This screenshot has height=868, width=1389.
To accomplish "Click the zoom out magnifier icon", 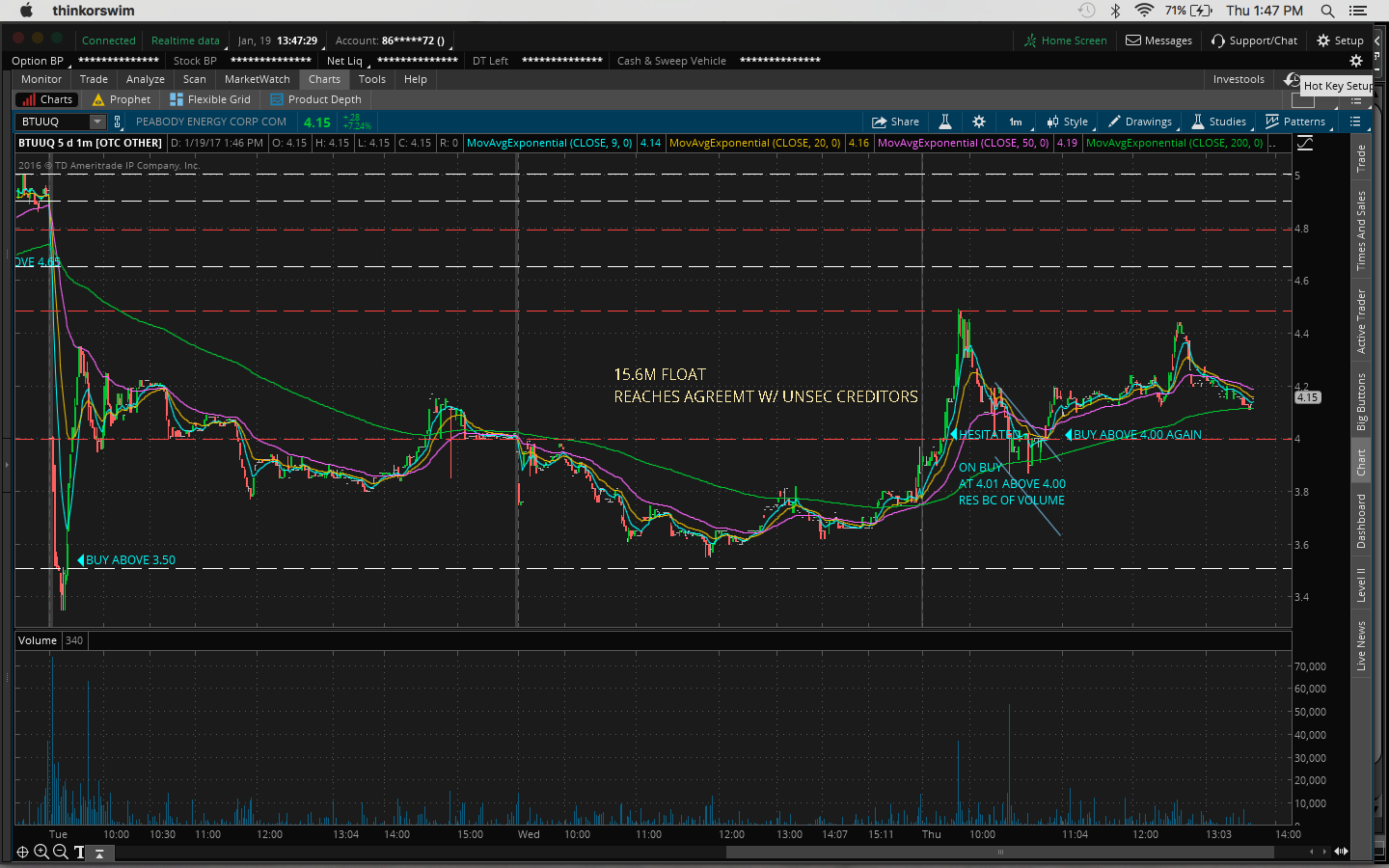I will point(61,852).
